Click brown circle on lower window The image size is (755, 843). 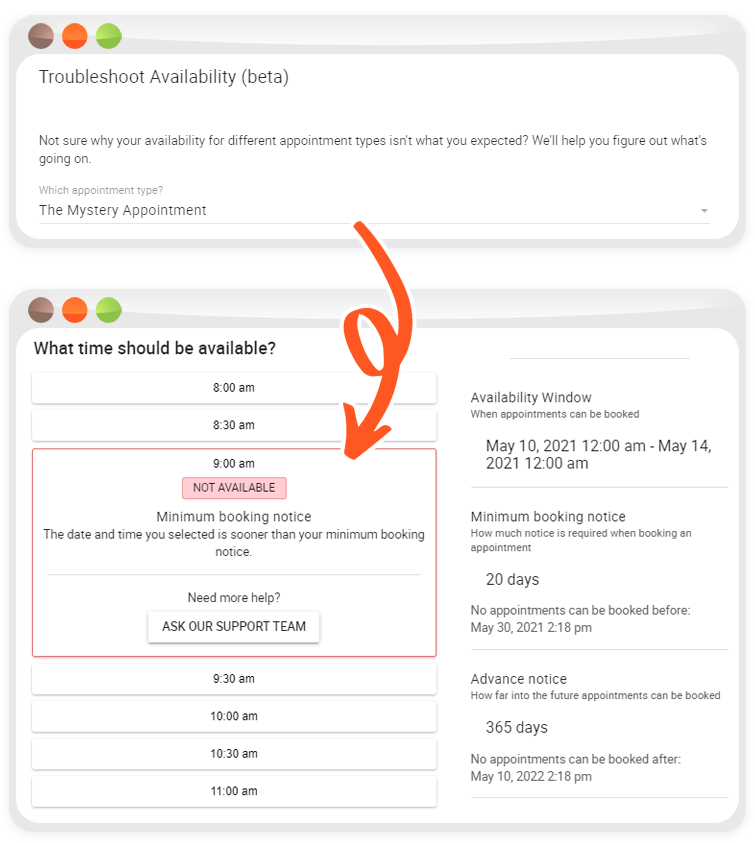click(x=41, y=310)
